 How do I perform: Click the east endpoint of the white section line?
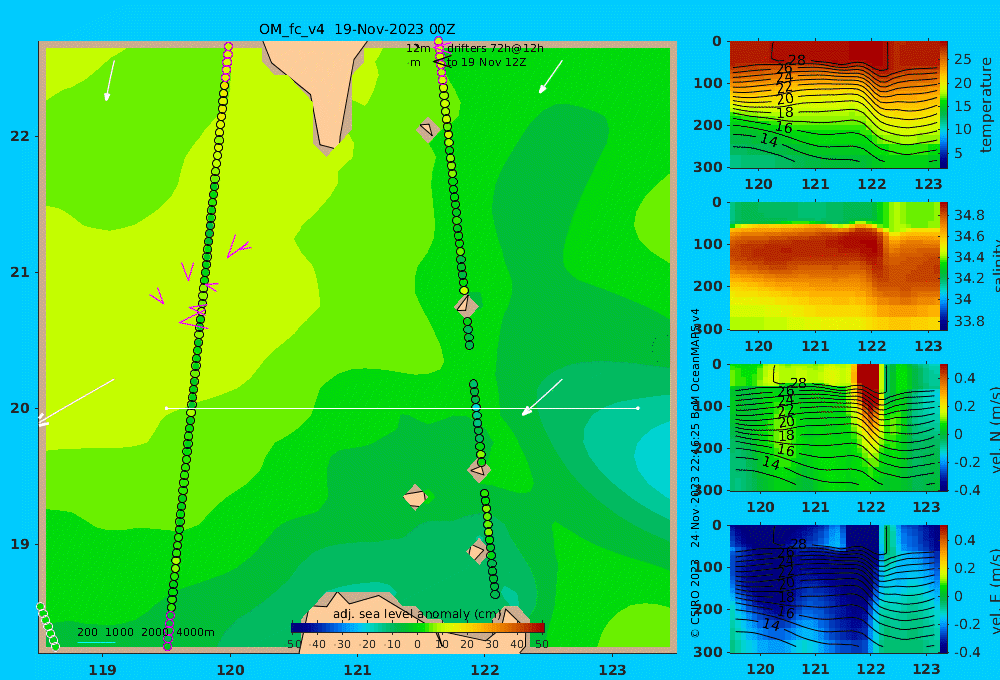pyautogui.click(x=638, y=408)
